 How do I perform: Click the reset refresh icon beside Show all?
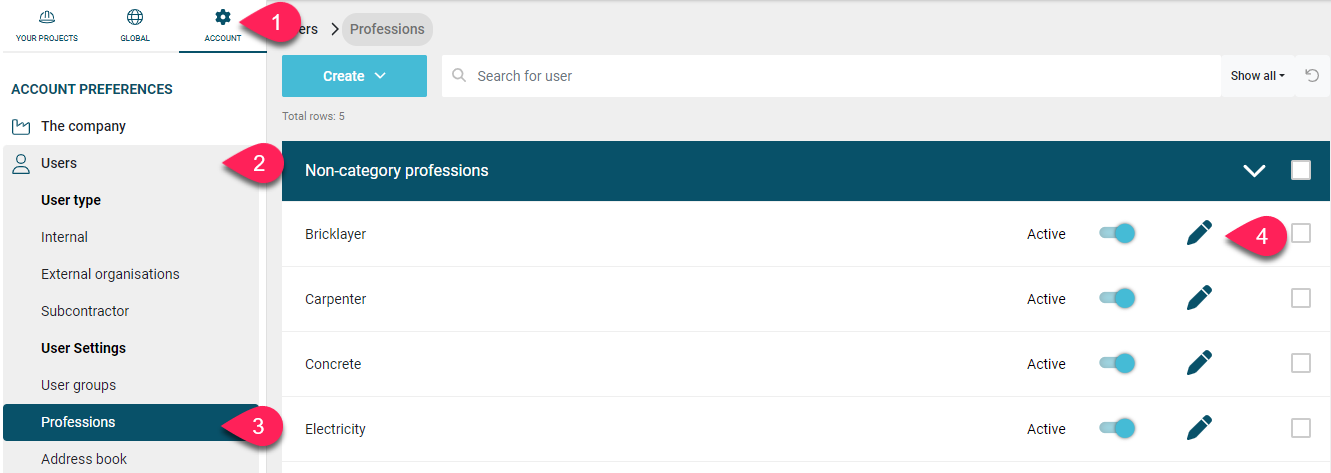pyautogui.click(x=1312, y=76)
